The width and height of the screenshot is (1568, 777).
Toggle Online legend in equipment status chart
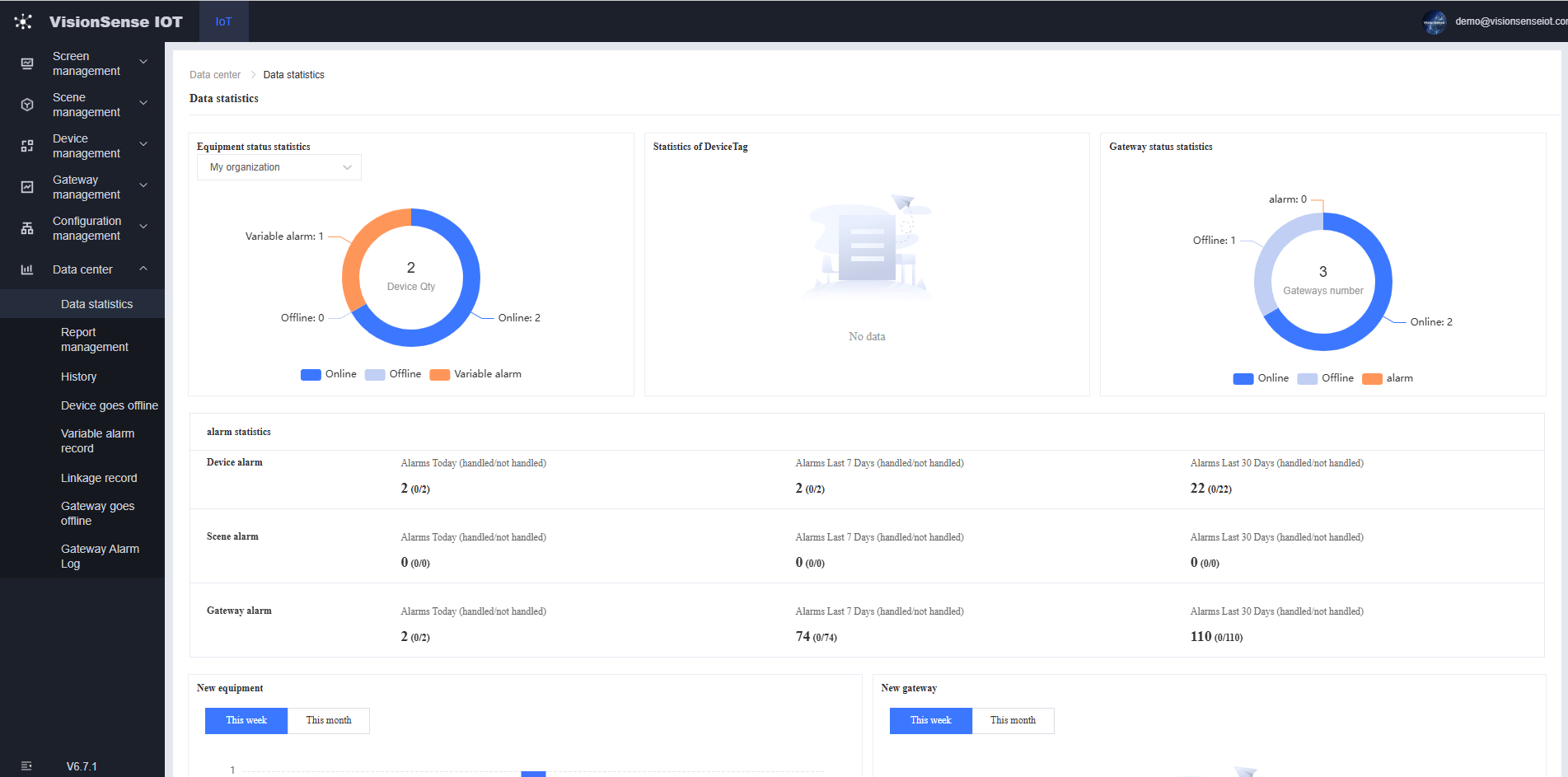pyautogui.click(x=329, y=374)
